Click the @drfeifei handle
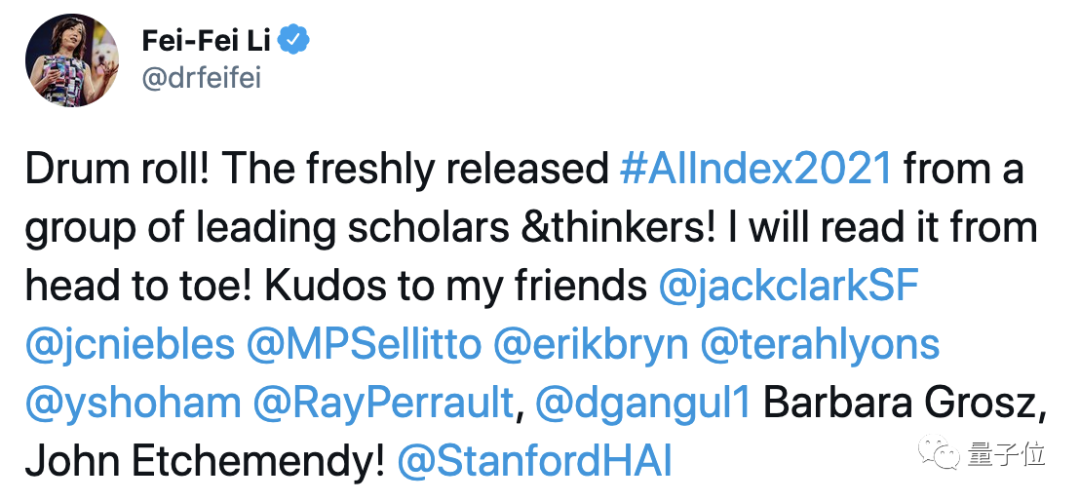This screenshot has width=1080, height=501. (x=202, y=79)
